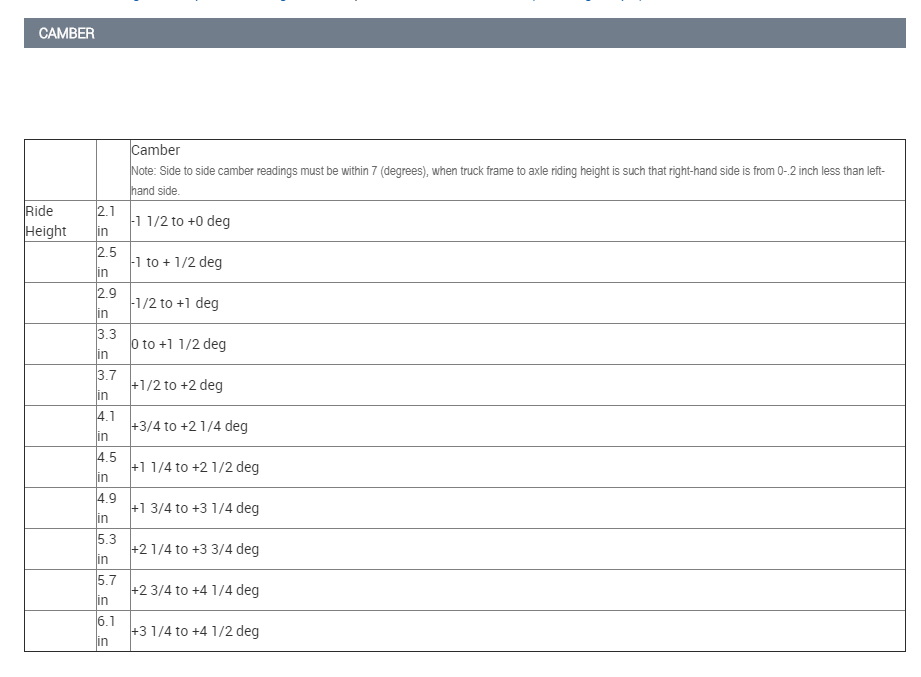The width and height of the screenshot is (921, 677).
Task: Click the side to side camber note
Action: [507, 180]
